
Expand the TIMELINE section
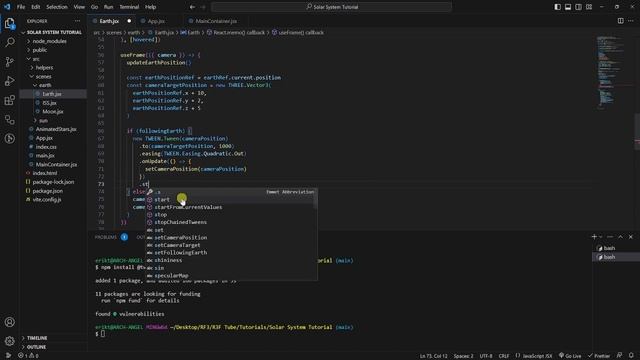(37, 338)
